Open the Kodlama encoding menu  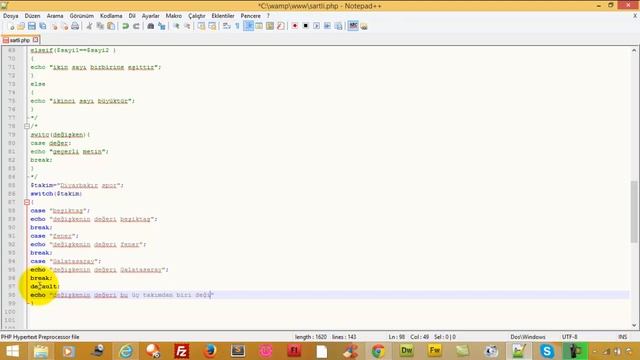(x=111, y=16)
